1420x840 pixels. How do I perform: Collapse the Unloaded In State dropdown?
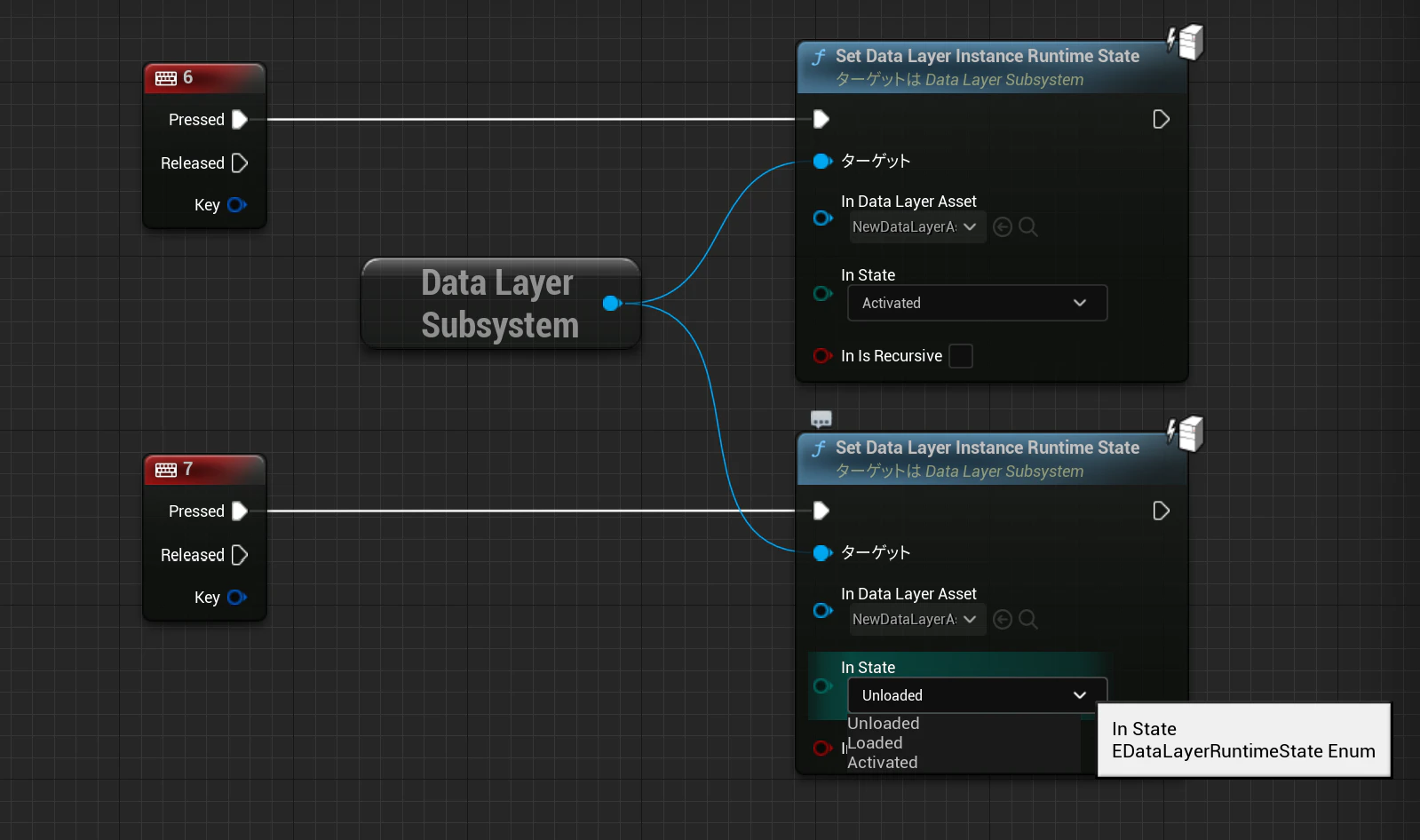point(978,695)
